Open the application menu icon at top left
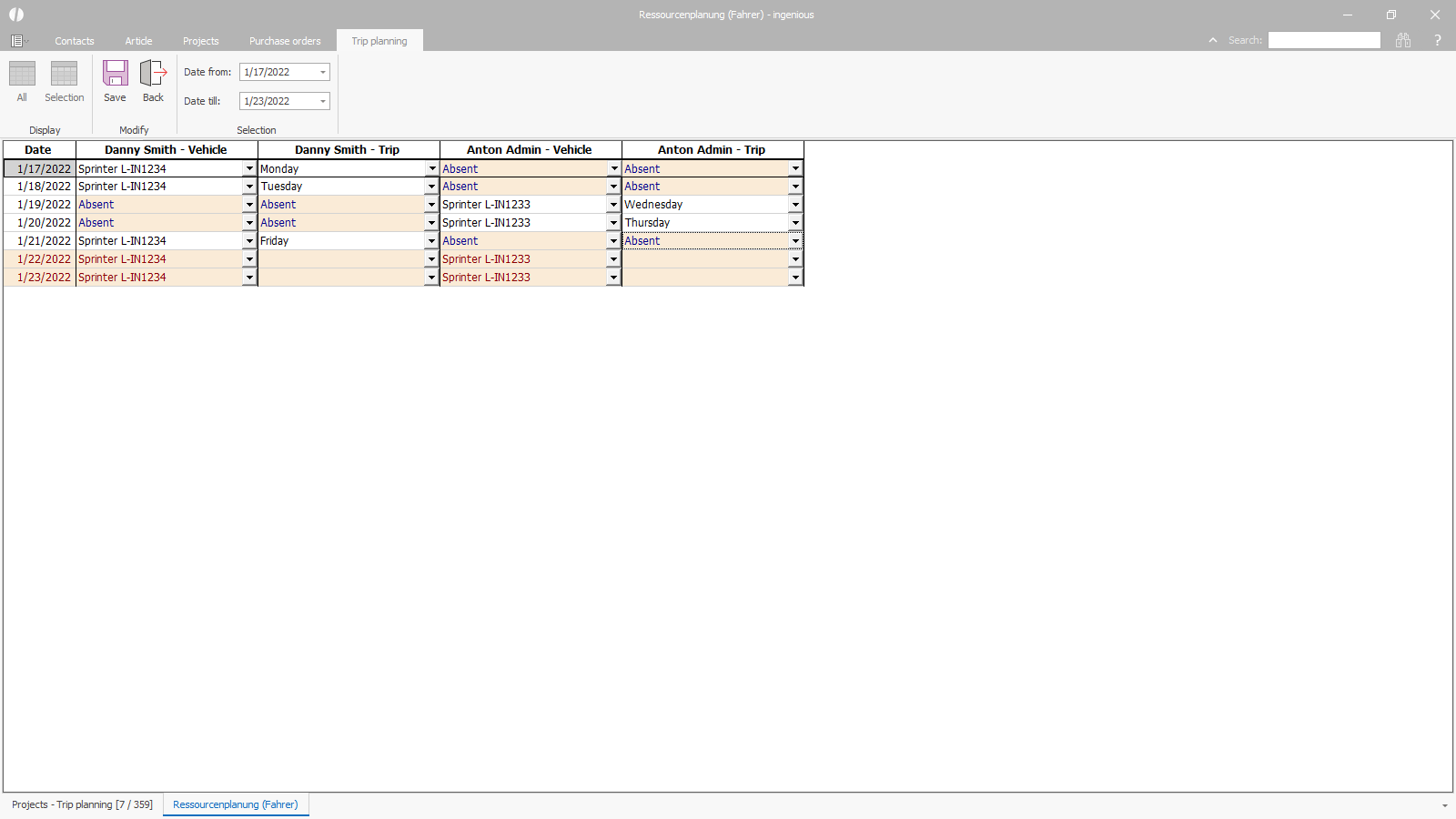 (17, 41)
